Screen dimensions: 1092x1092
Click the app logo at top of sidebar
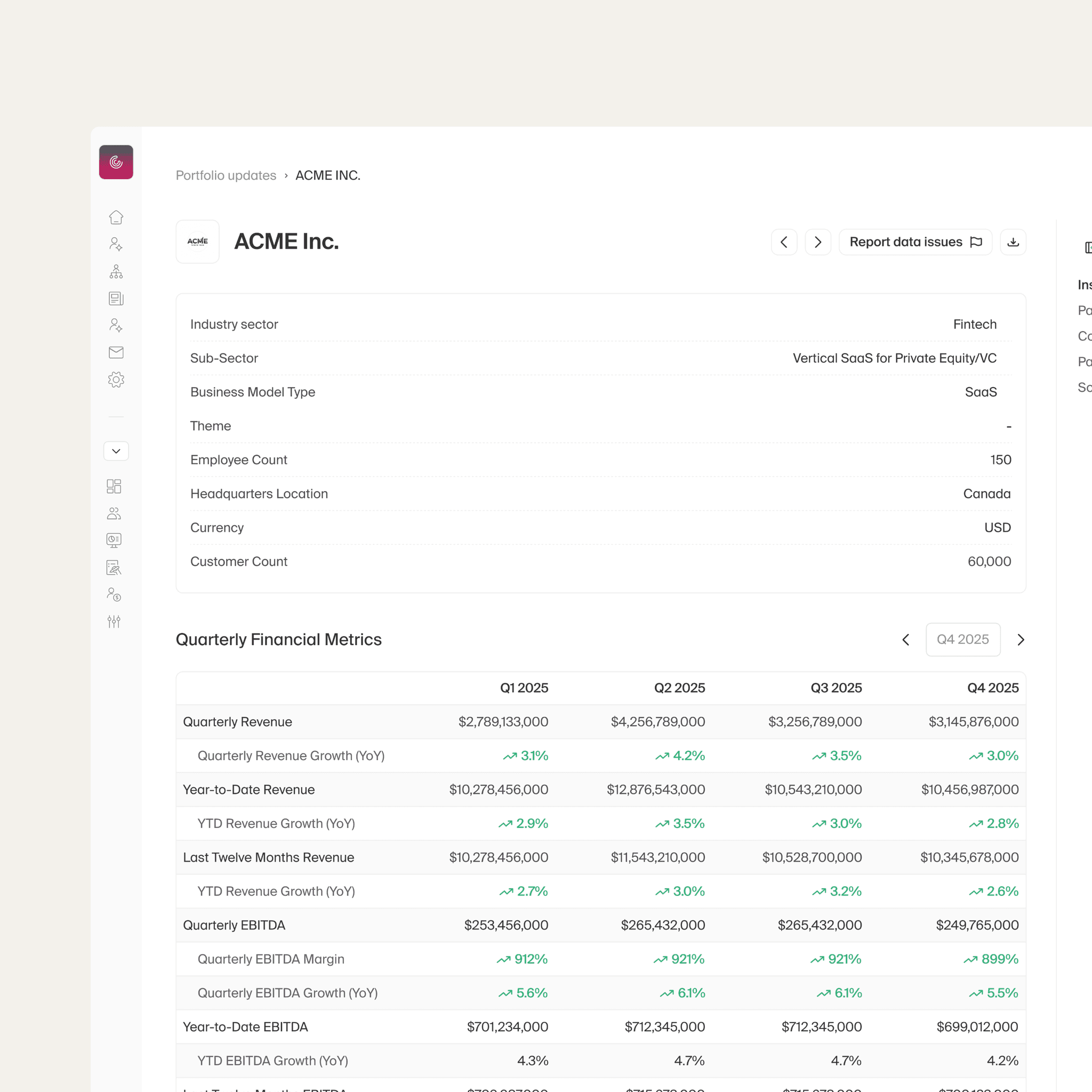[116, 162]
